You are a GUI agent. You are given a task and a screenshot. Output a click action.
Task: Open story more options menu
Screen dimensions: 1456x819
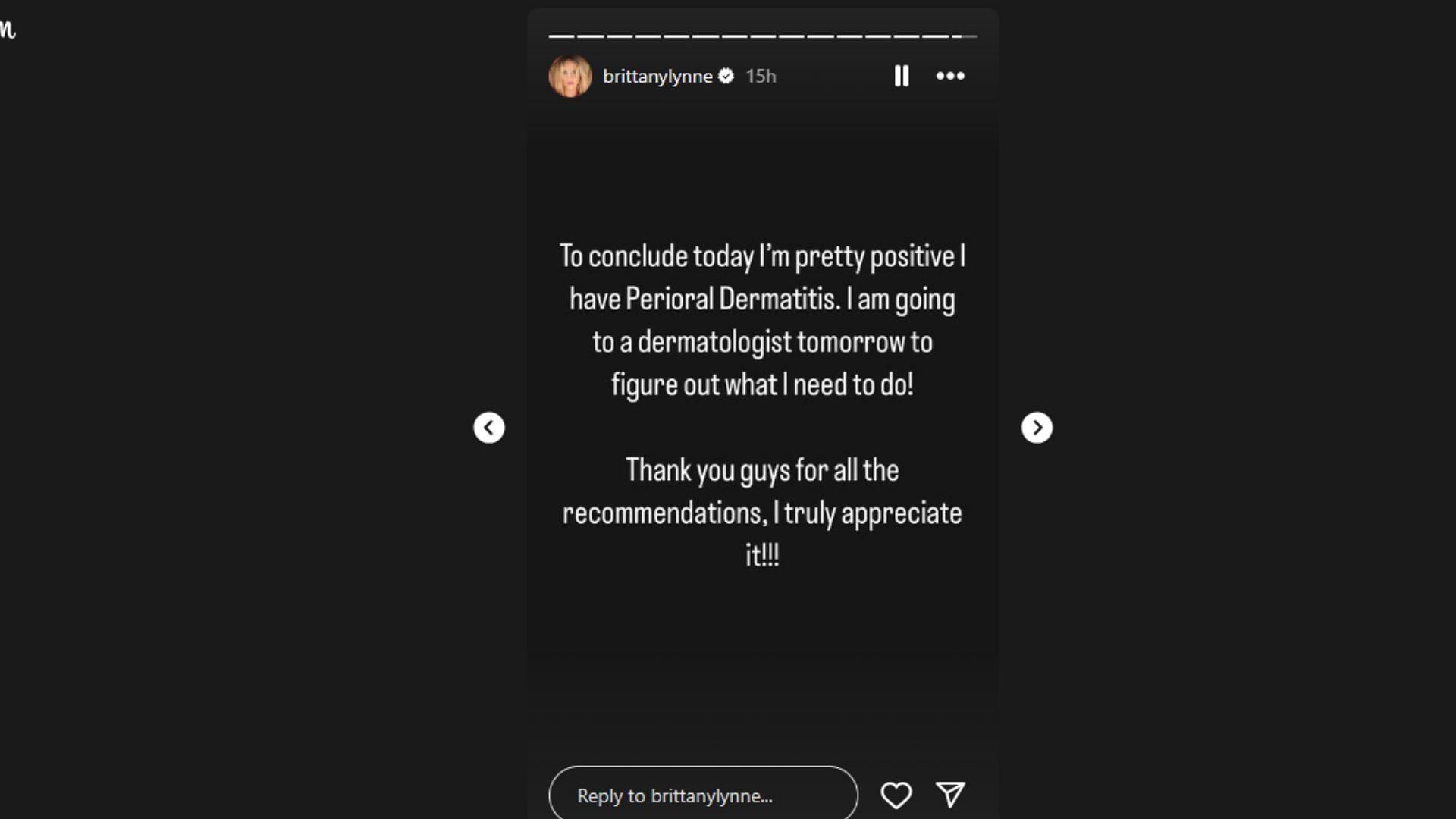[x=950, y=75]
